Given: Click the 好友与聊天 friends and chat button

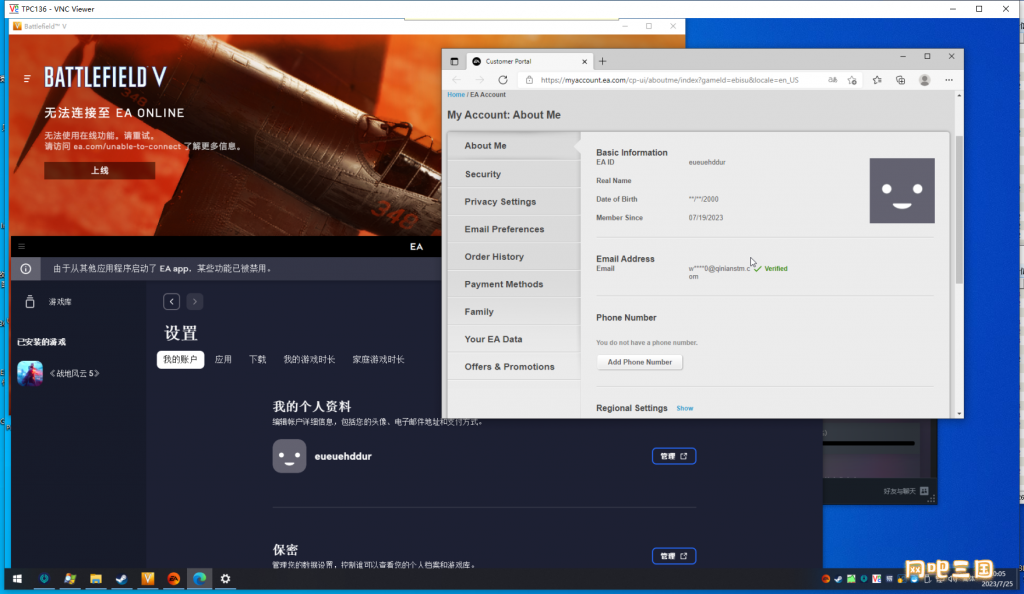Looking at the screenshot, I should click(906, 491).
